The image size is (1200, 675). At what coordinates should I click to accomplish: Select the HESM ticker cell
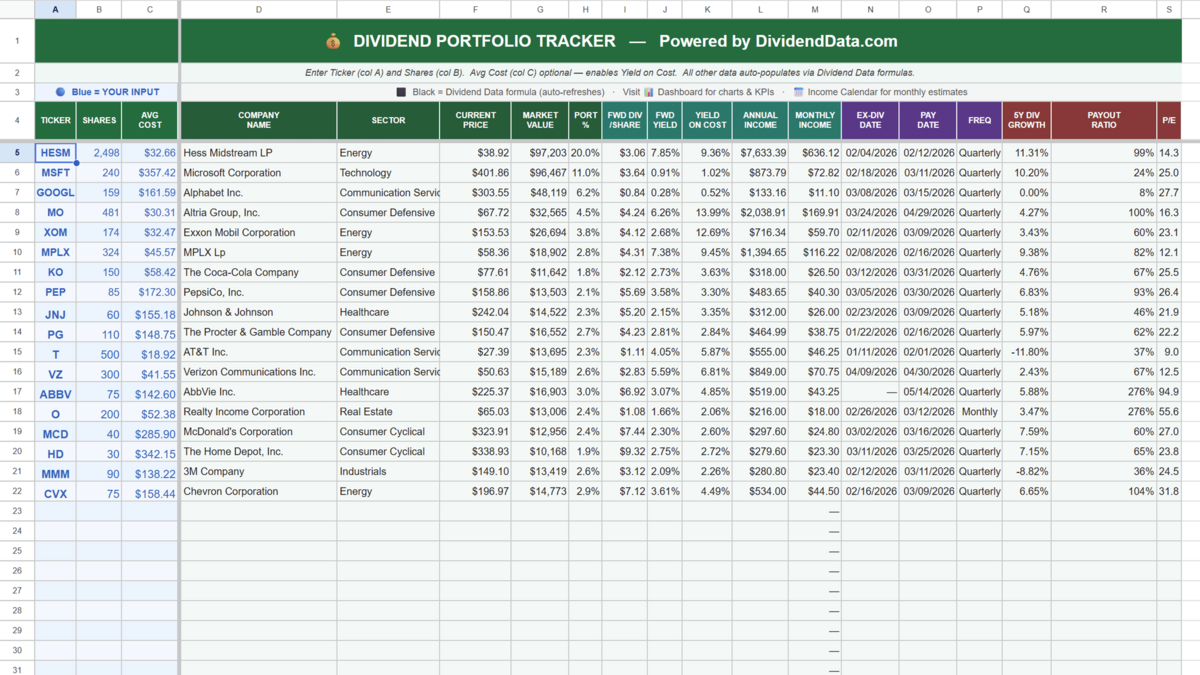point(55,153)
